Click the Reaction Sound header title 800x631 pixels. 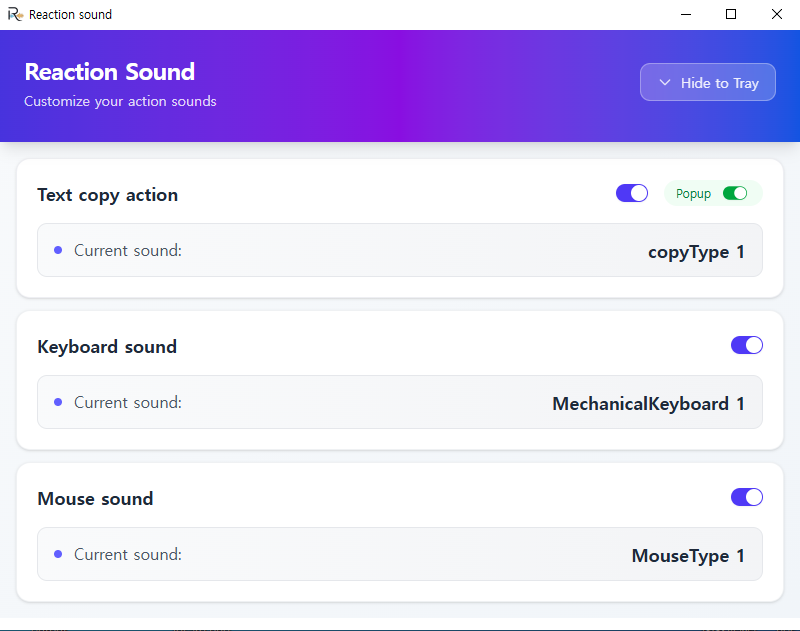point(109,72)
